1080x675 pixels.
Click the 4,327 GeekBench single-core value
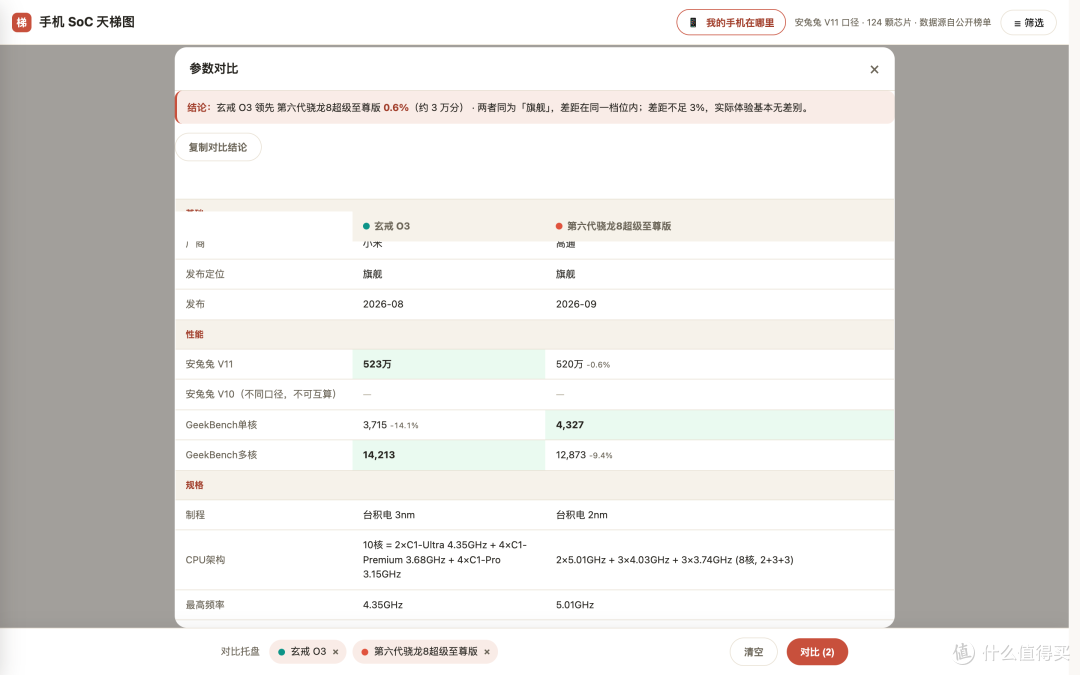click(x=570, y=425)
